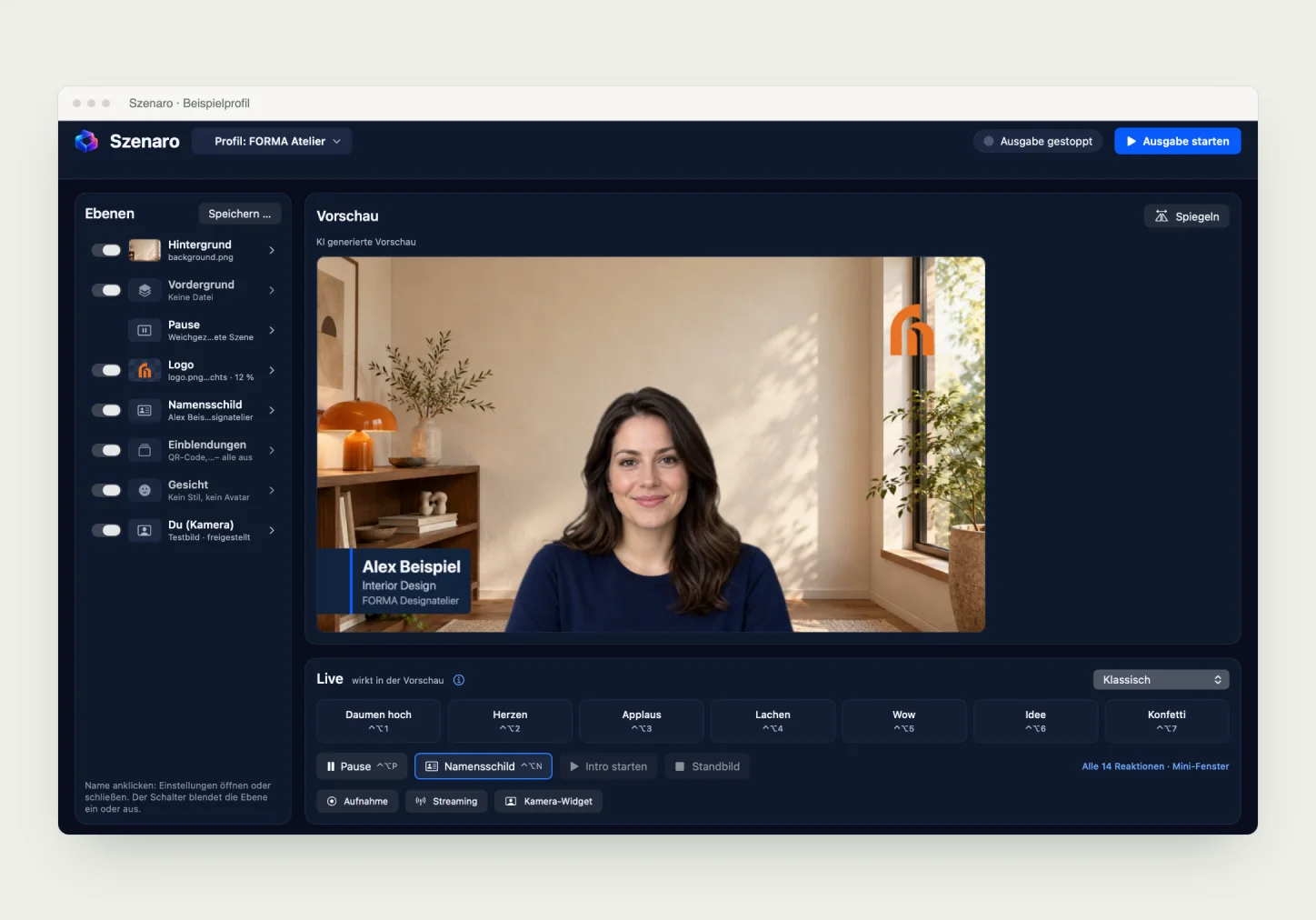Open the Profil: FORMA Atelier dropdown
Screen dimensions: 1316x920
tap(272, 141)
